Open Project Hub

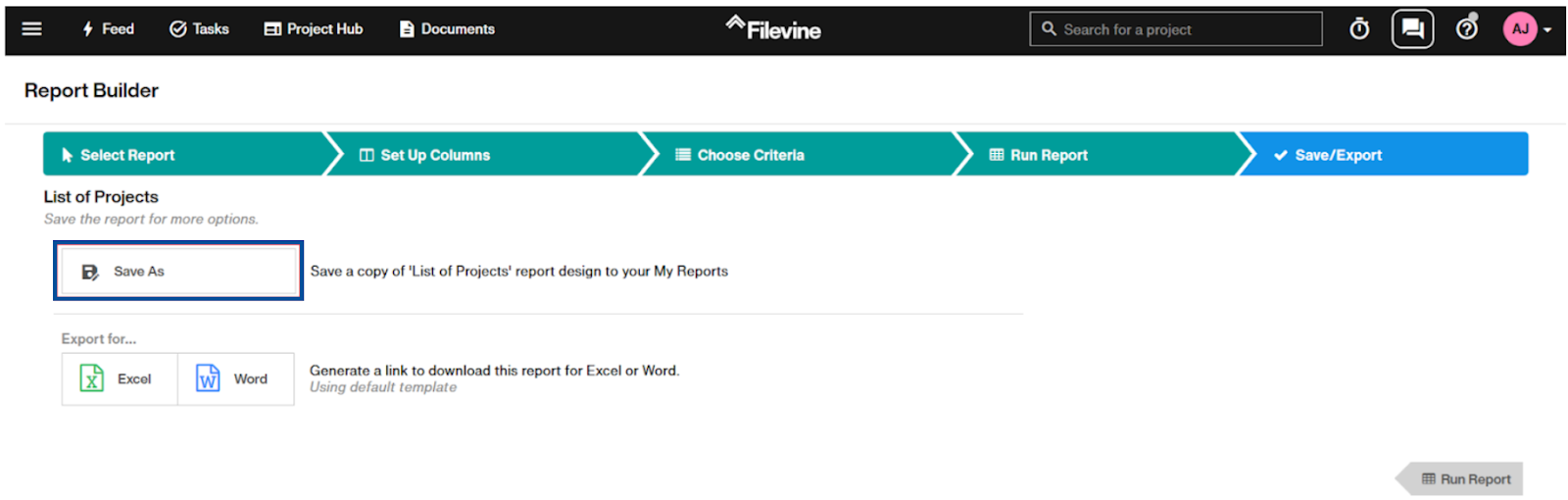point(314,29)
